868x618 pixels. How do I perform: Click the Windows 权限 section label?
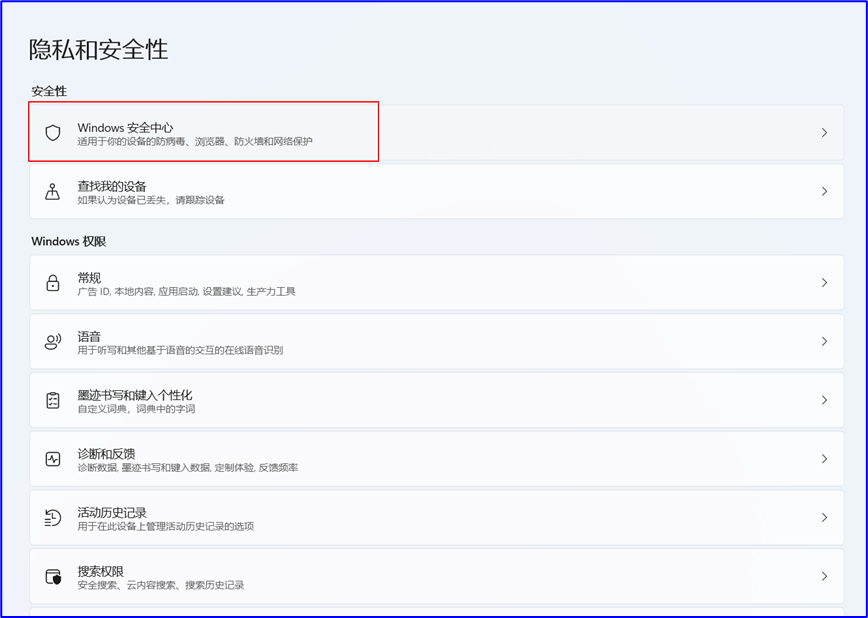click(x=69, y=241)
